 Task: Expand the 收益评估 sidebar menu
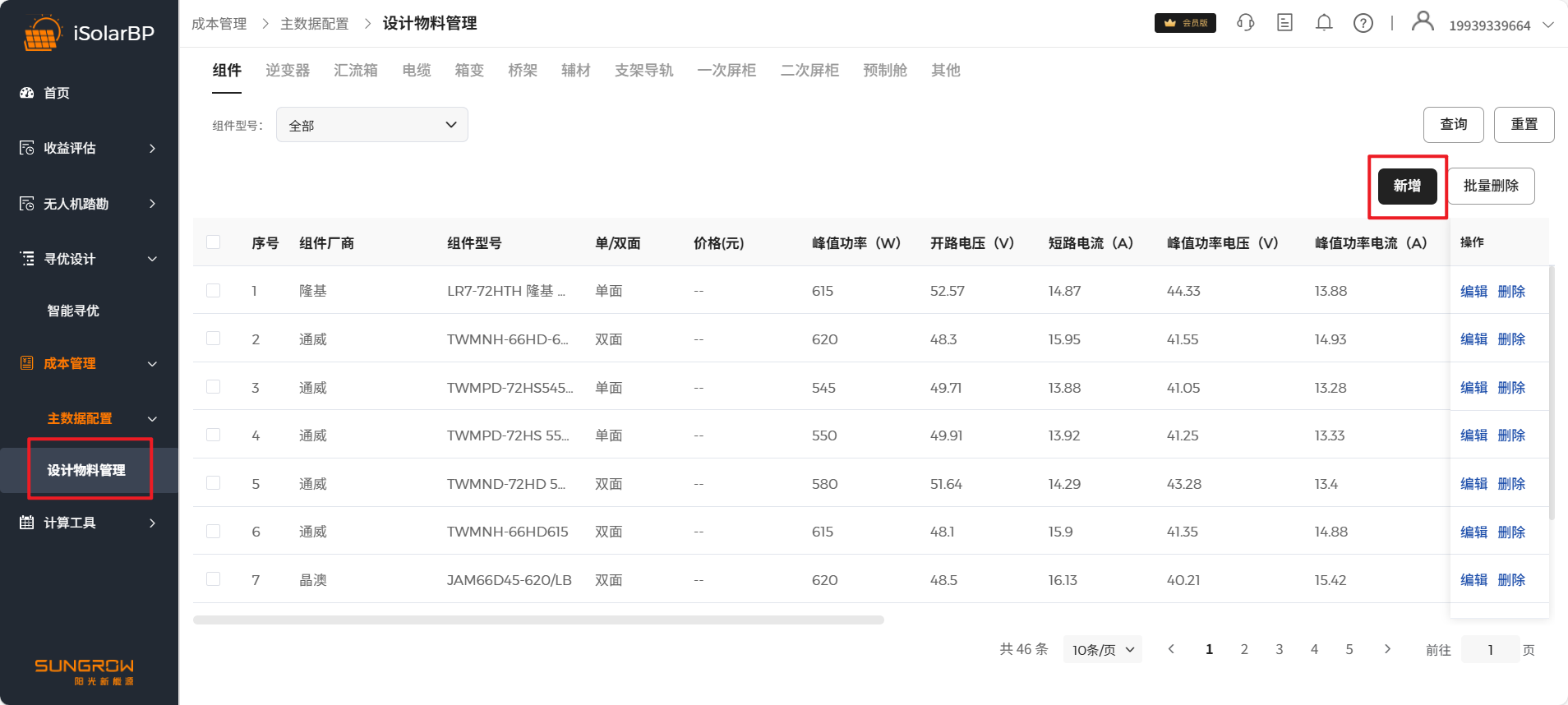pos(89,148)
